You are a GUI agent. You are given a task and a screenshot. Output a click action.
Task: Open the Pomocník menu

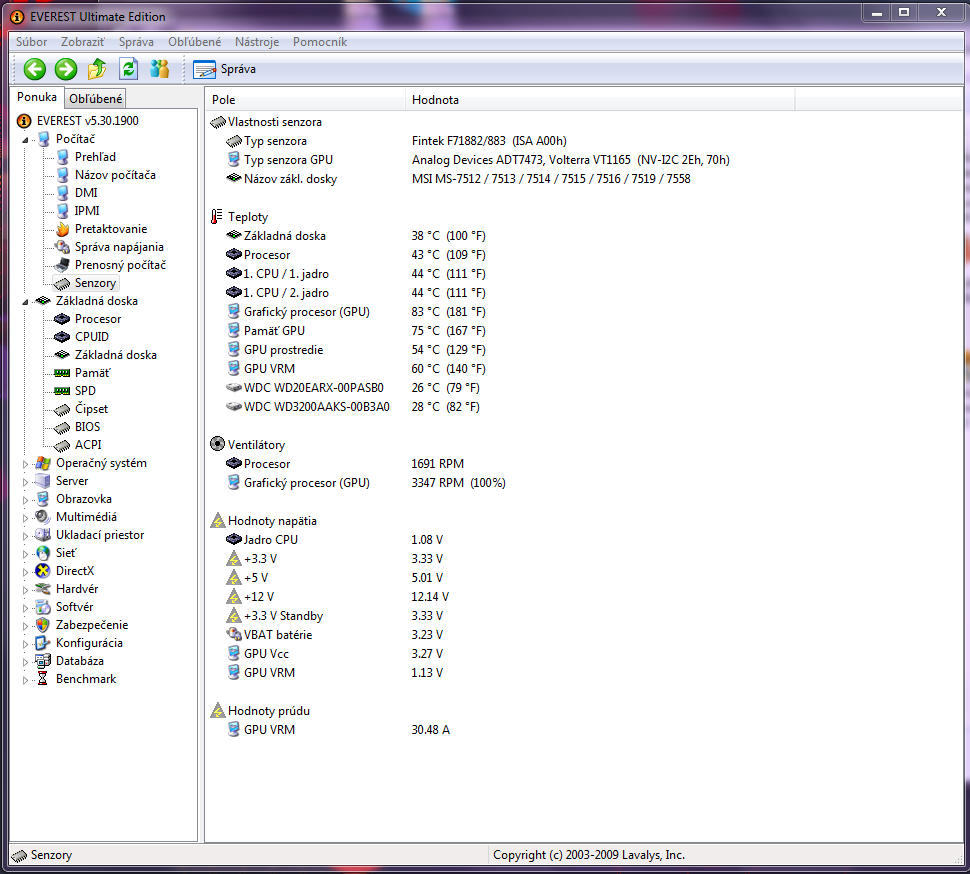pos(320,42)
